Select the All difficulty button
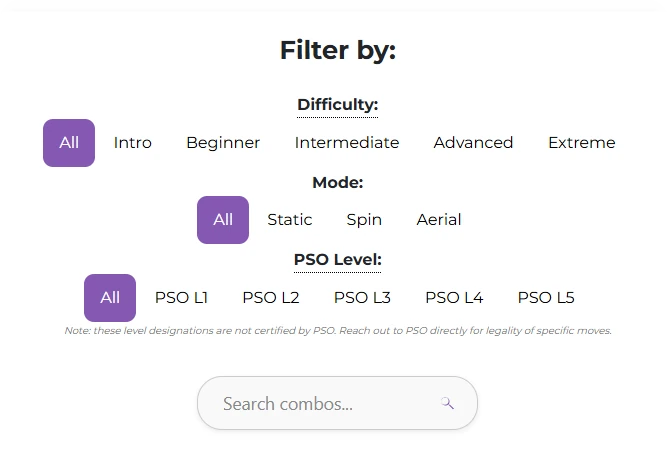The height and width of the screenshot is (453, 668). pos(69,143)
